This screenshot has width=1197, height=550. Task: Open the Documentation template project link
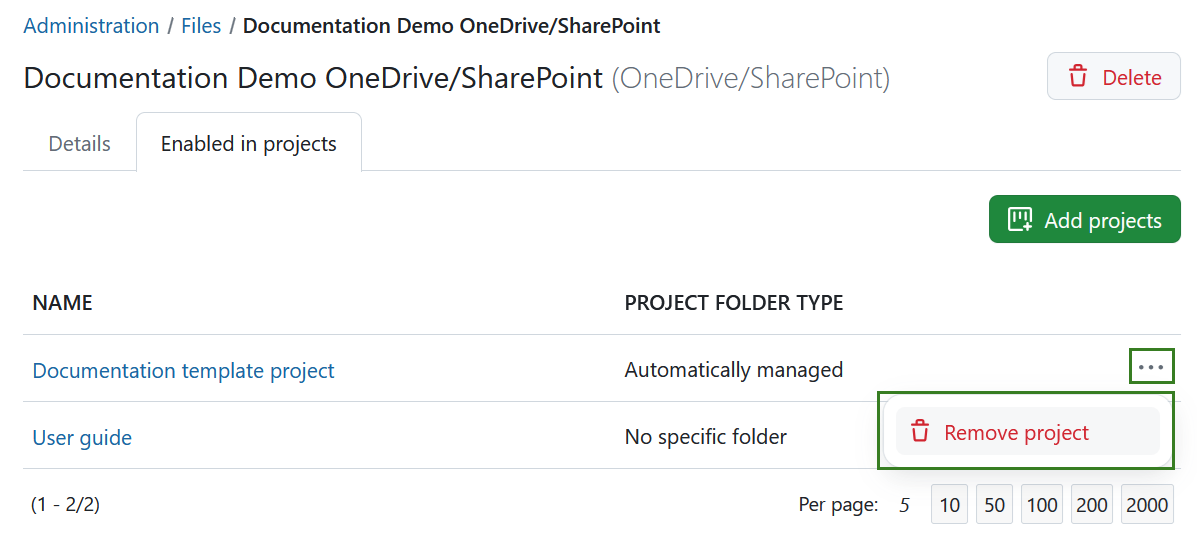pyautogui.click(x=183, y=371)
